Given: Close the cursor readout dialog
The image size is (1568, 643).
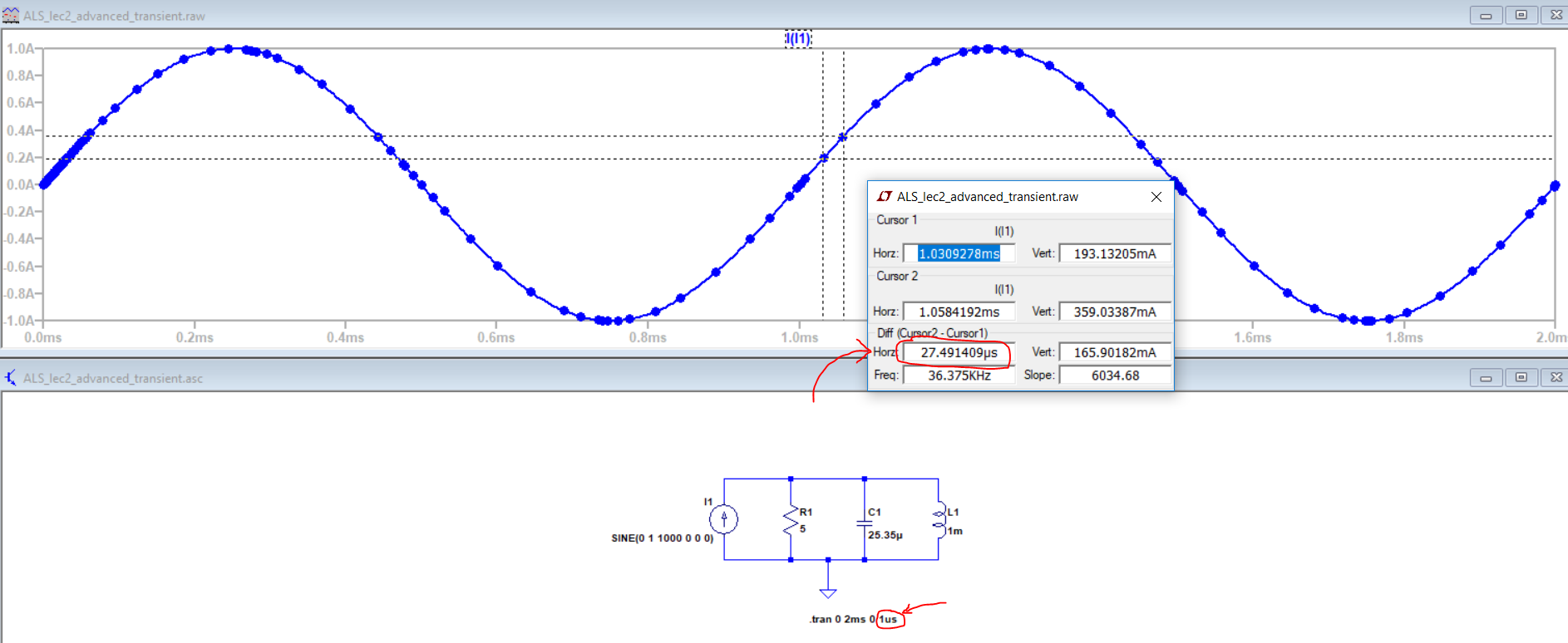Looking at the screenshot, I should 1156,197.
